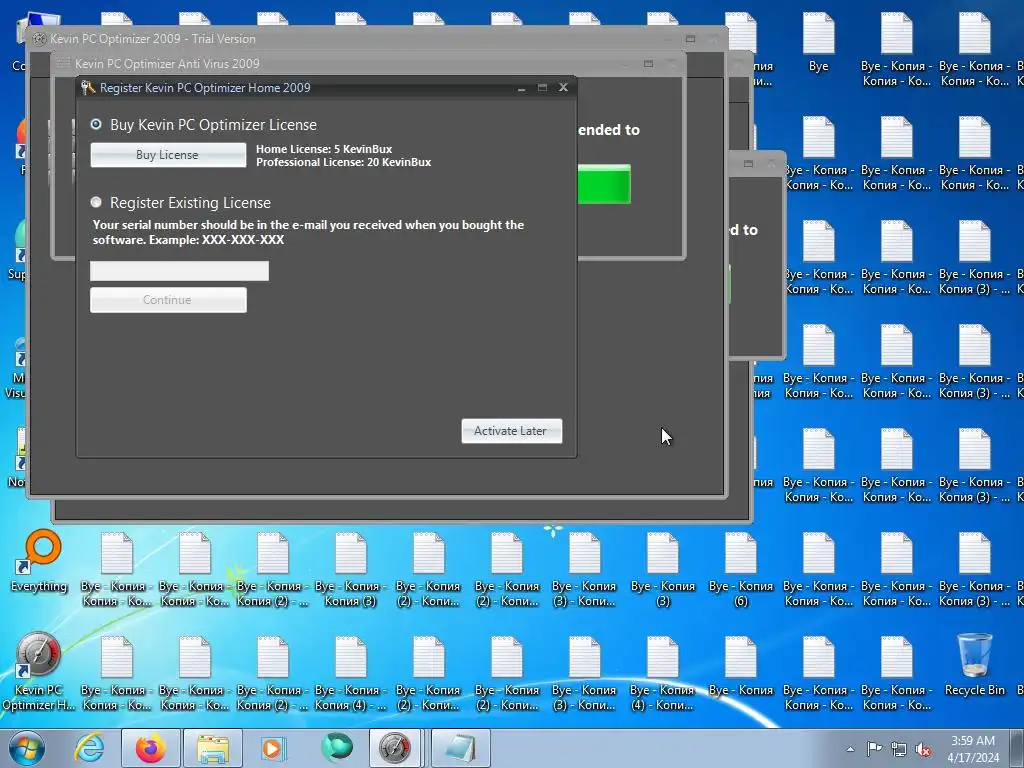Screen dimensions: 1024x768
Task: Select the file named just Bye
Action: click(818, 43)
